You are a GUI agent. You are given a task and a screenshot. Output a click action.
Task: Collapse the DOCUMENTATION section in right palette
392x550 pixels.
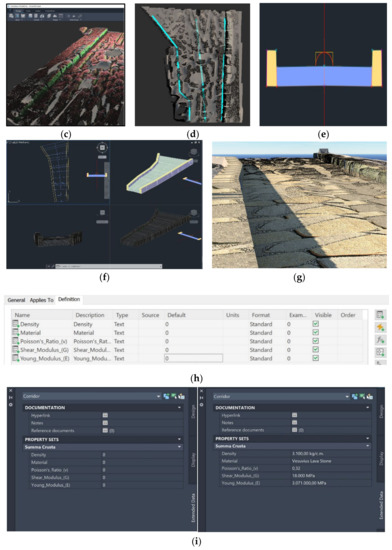click(x=367, y=408)
